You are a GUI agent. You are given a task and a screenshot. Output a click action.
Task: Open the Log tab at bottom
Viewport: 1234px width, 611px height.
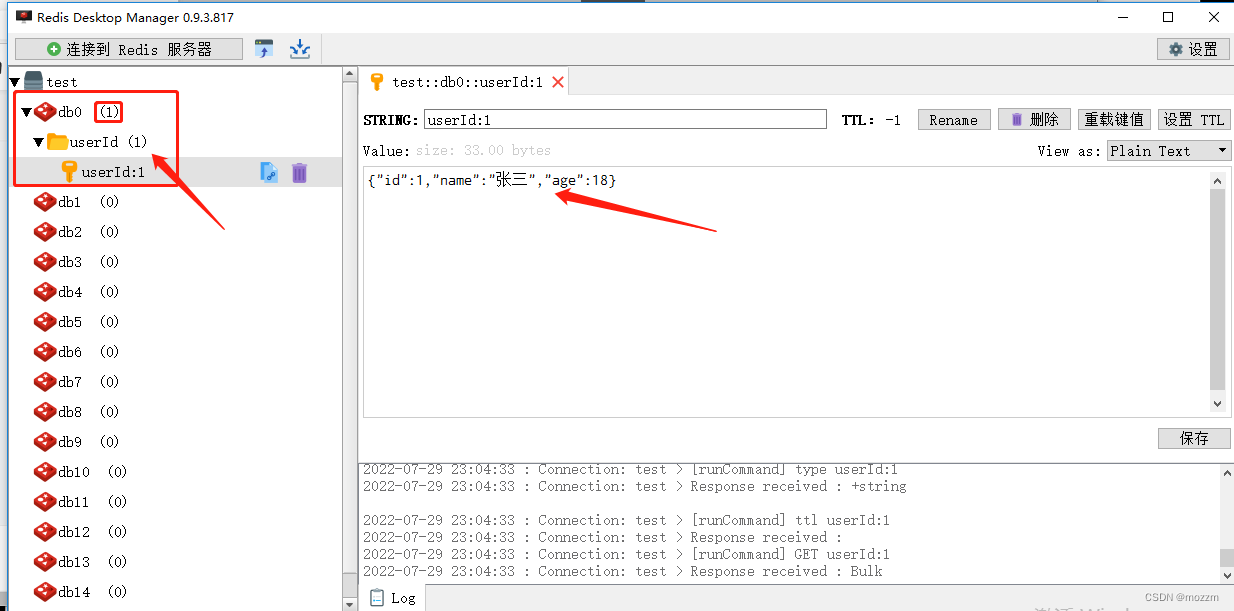click(393, 598)
